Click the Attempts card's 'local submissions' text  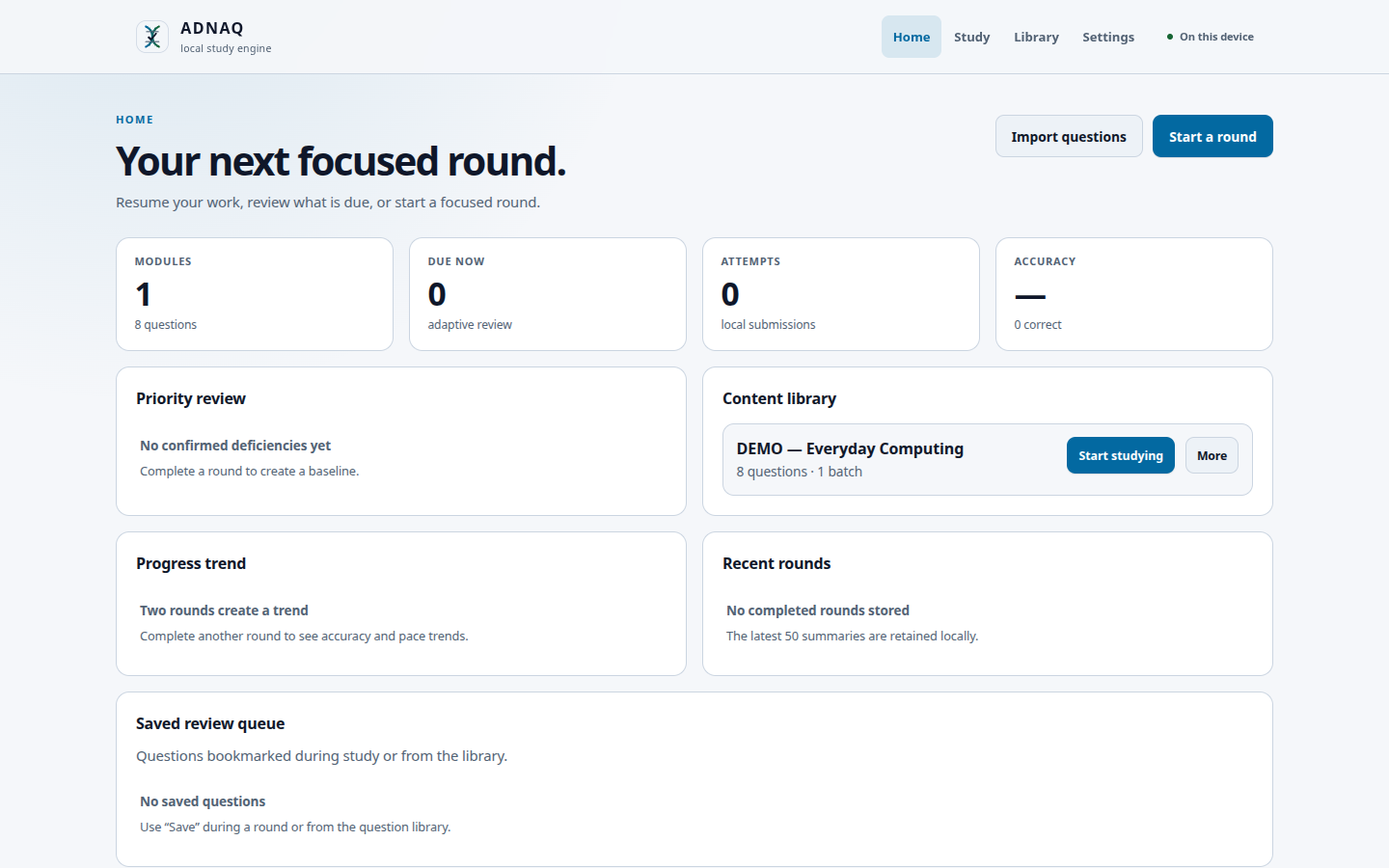click(x=768, y=325)
